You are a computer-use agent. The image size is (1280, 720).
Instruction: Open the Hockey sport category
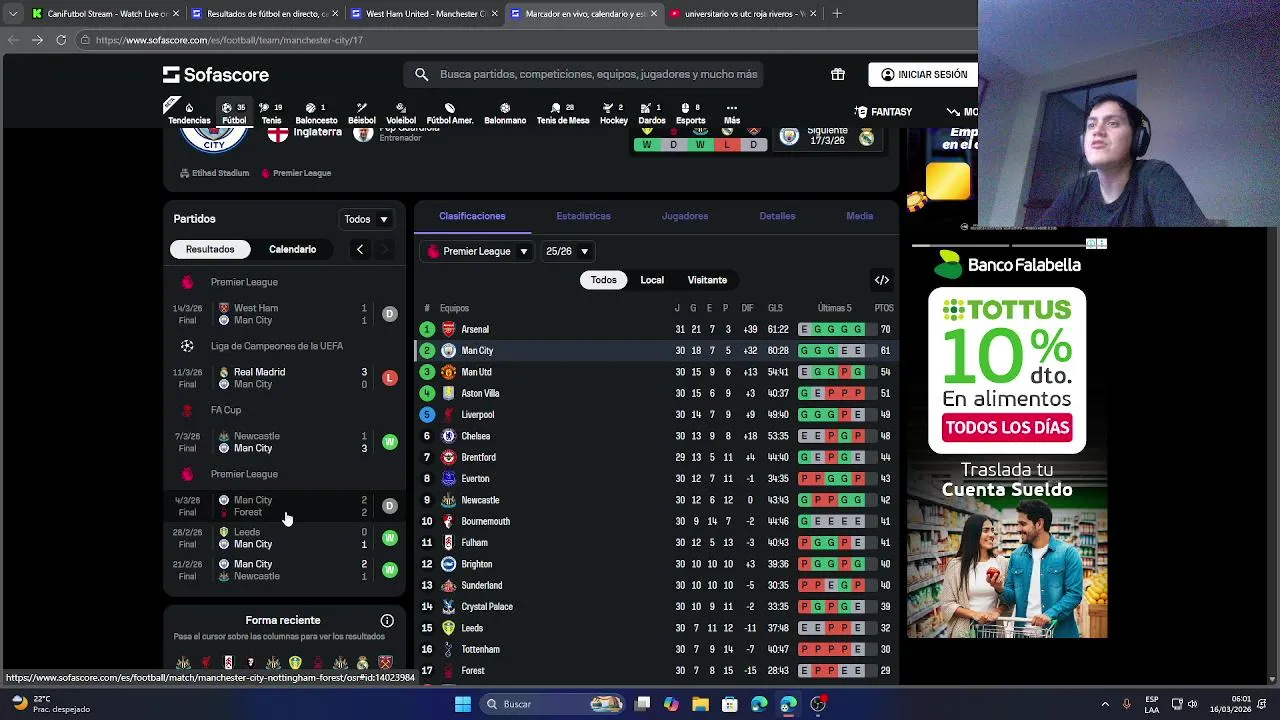coord(614,114)
